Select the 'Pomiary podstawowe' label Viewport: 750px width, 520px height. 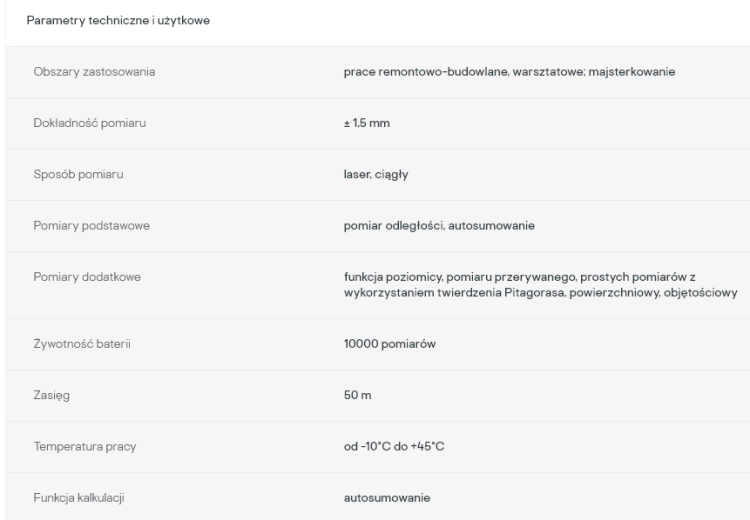tap(91, 225)
